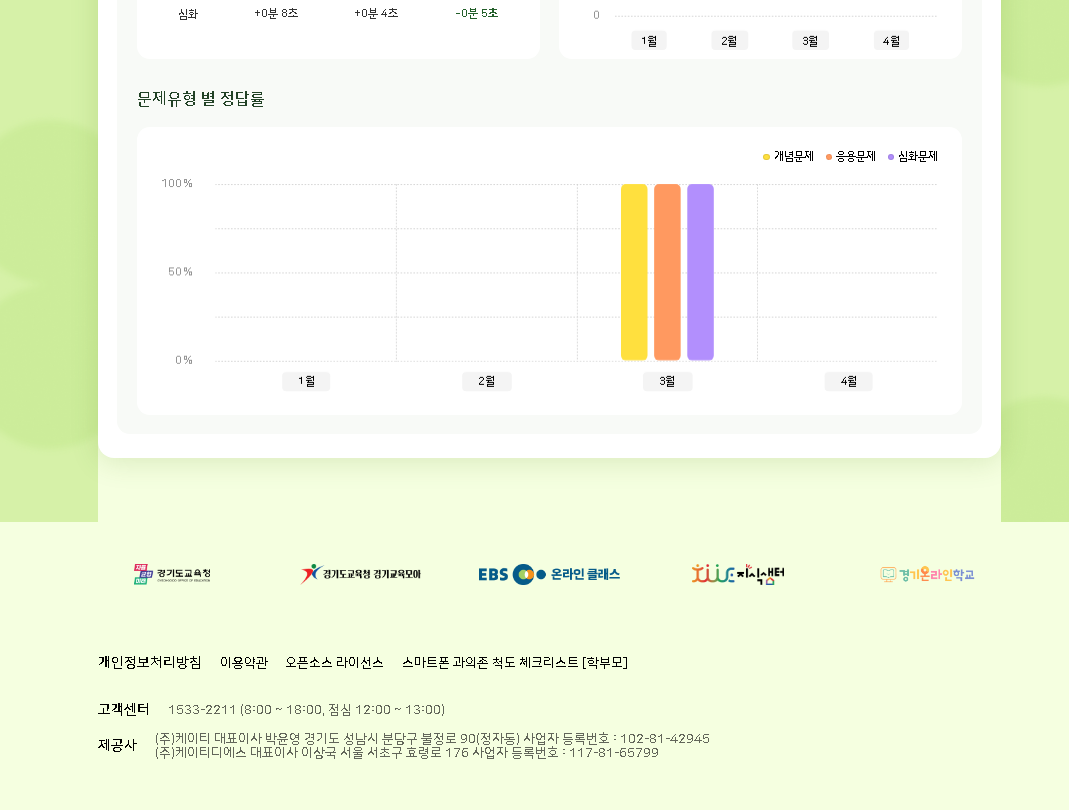Select the 4월 label in accuracy chart
This screenshot has width=1069, height=810.
click(x=848, y=381)
